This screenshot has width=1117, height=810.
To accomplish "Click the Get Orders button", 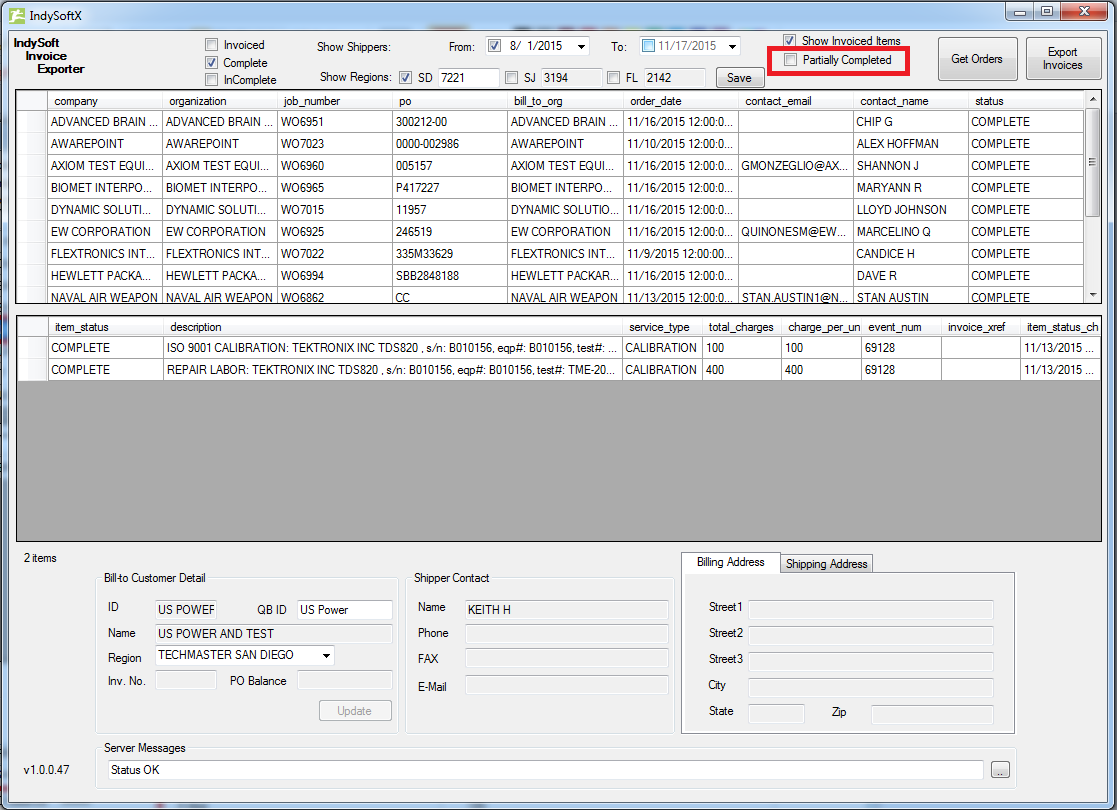I will 976,59.
